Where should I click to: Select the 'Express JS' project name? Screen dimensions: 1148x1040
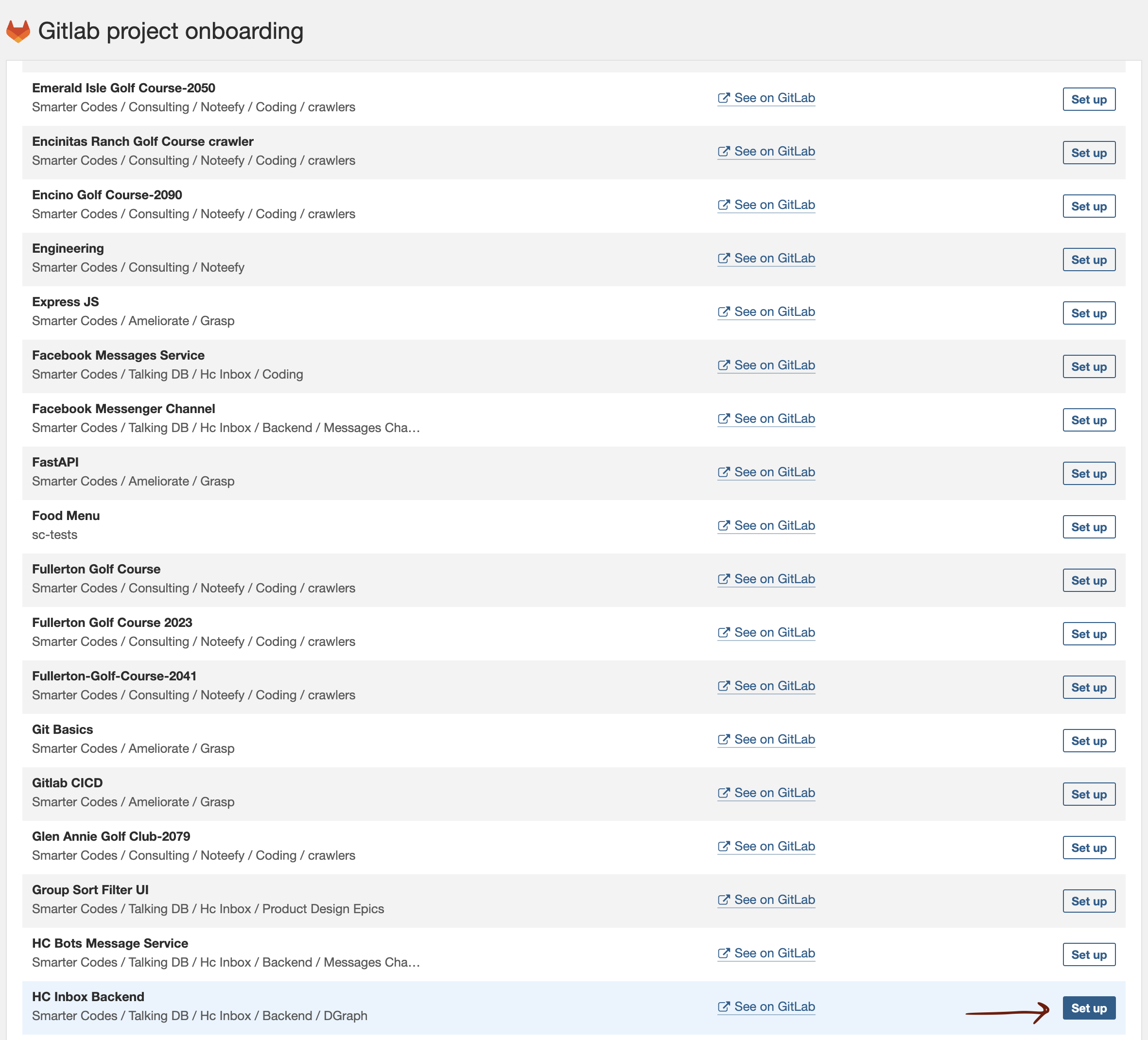pos(66,302)
